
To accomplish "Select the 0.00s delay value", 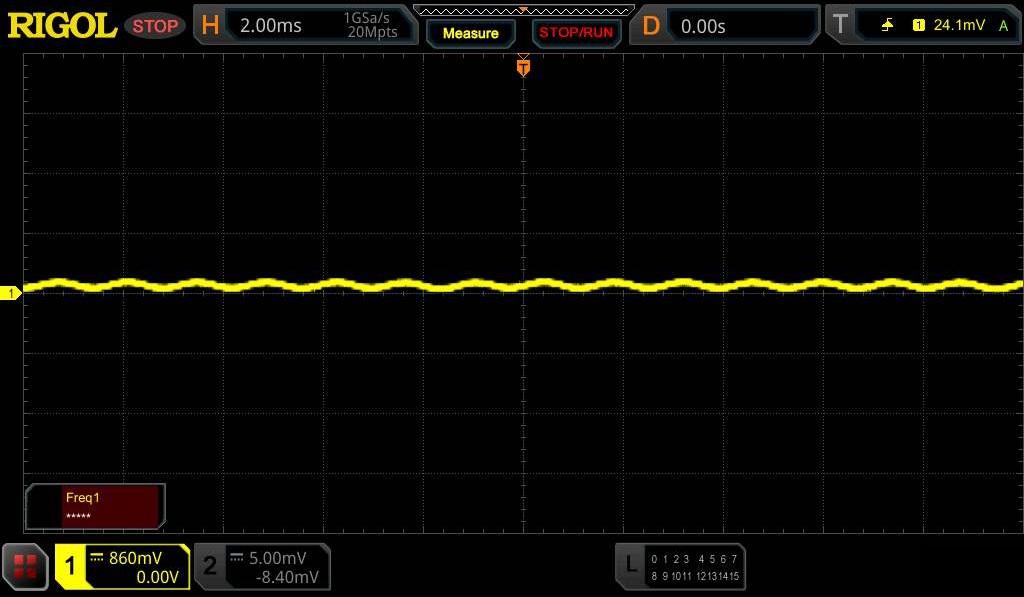I will tap(703, 26).
